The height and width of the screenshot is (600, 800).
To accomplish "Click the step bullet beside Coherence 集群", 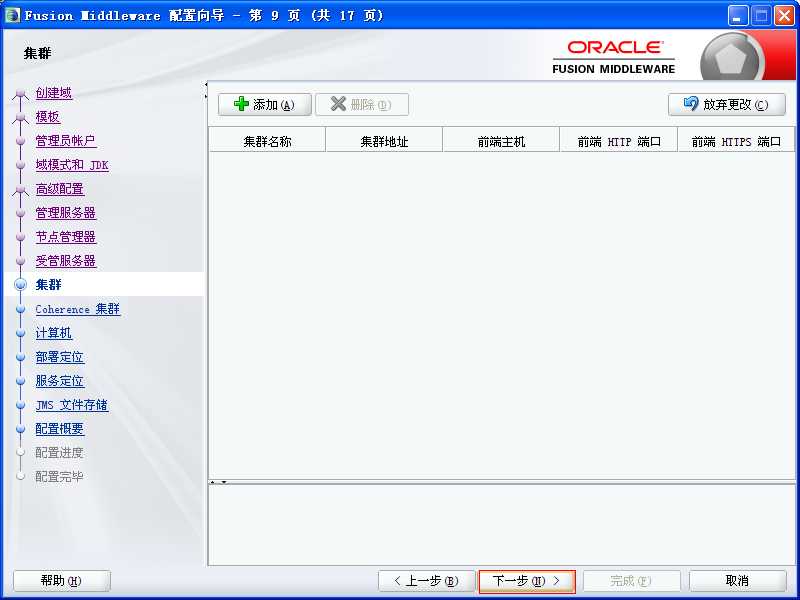I will pyautogui.click(x=20, y=309).
